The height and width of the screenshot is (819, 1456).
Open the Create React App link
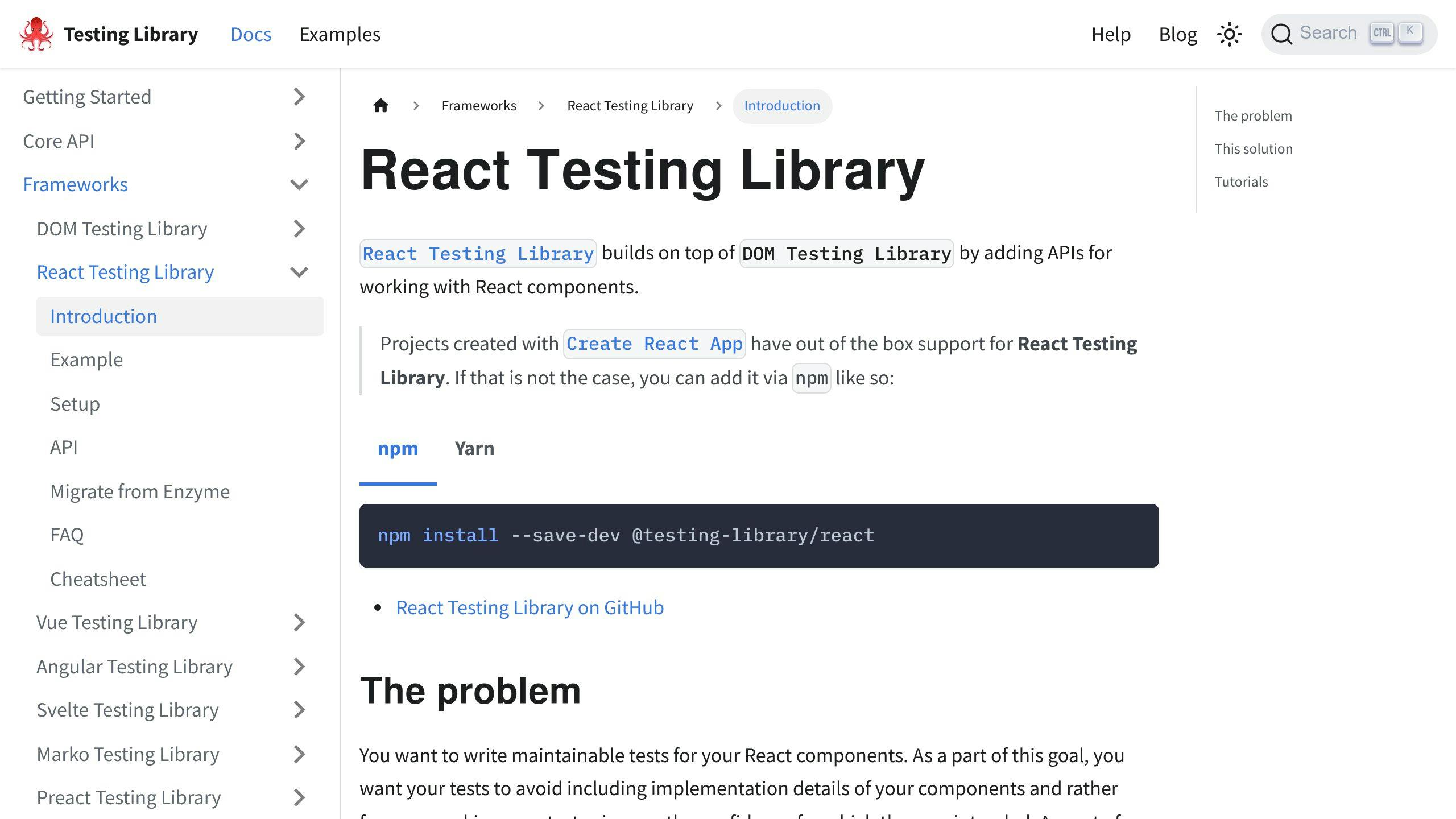[x=654, y=344]
